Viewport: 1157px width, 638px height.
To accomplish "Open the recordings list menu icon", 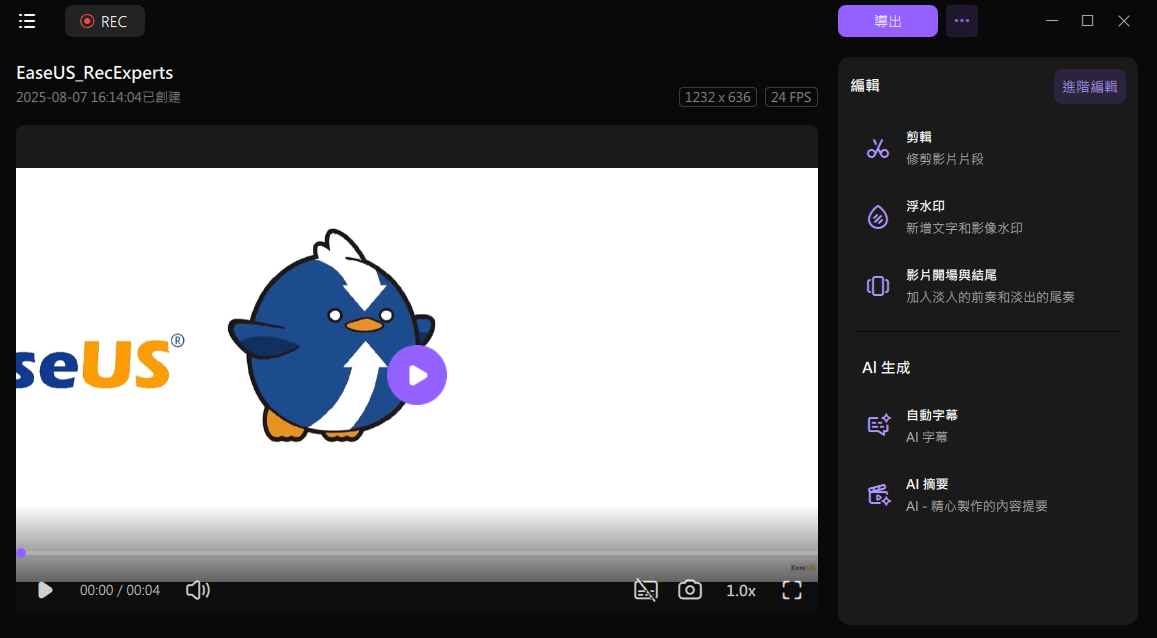I will [27, 21].
